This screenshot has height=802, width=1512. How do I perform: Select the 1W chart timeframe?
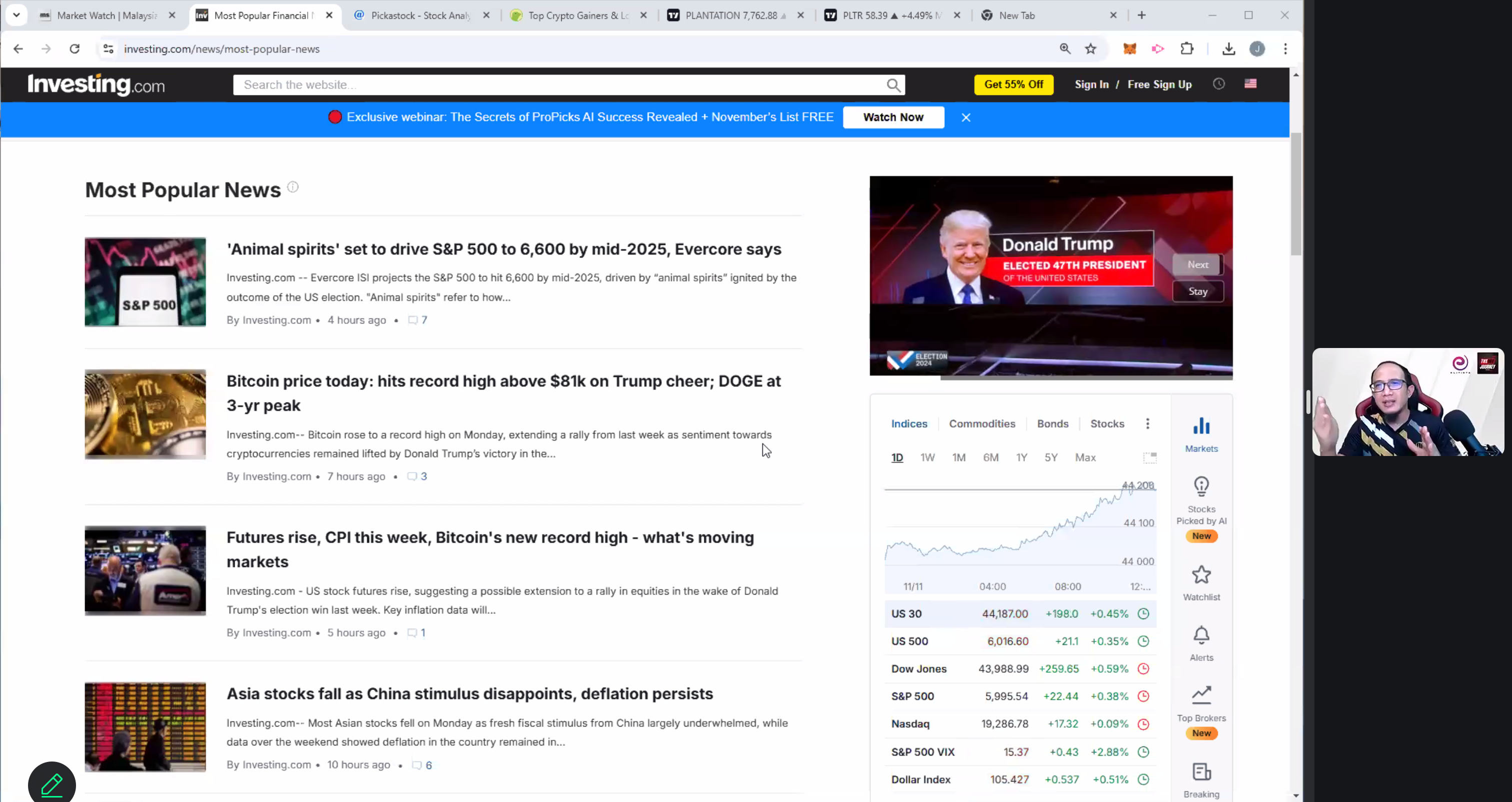pyautogui.click(x=927, y=457)
